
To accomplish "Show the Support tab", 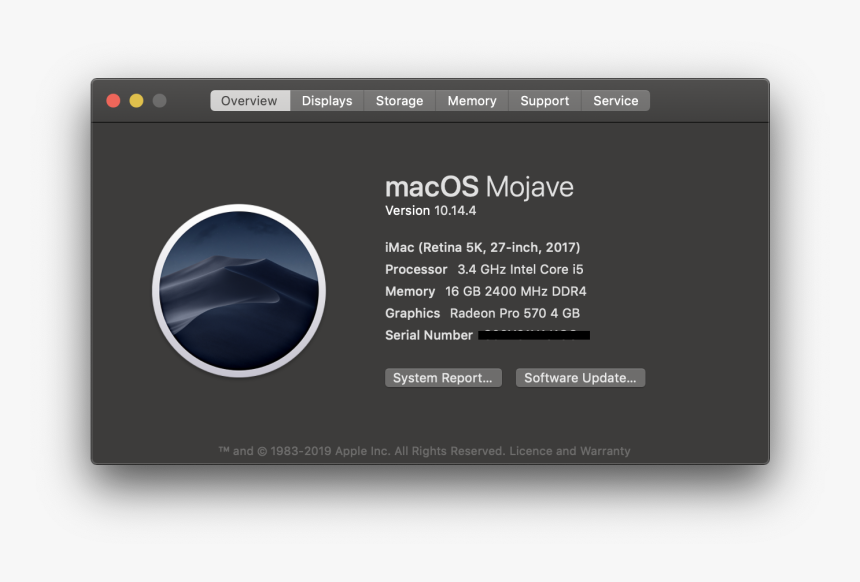I will (545, 101).
